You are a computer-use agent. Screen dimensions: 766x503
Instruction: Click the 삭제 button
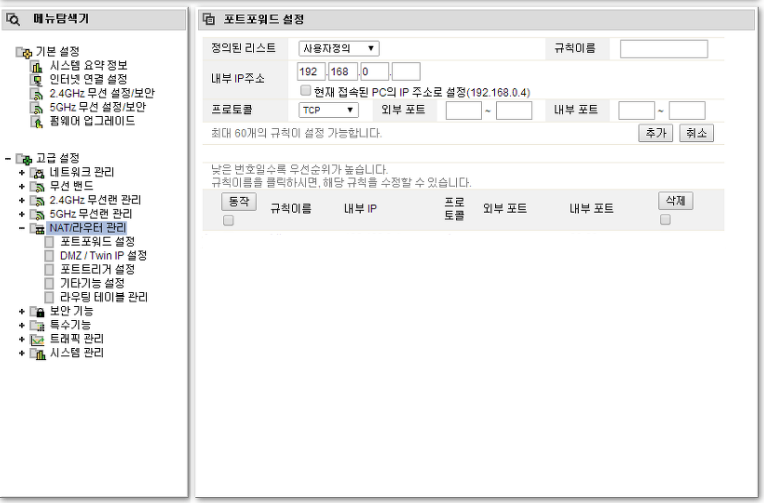coord(676,201)
